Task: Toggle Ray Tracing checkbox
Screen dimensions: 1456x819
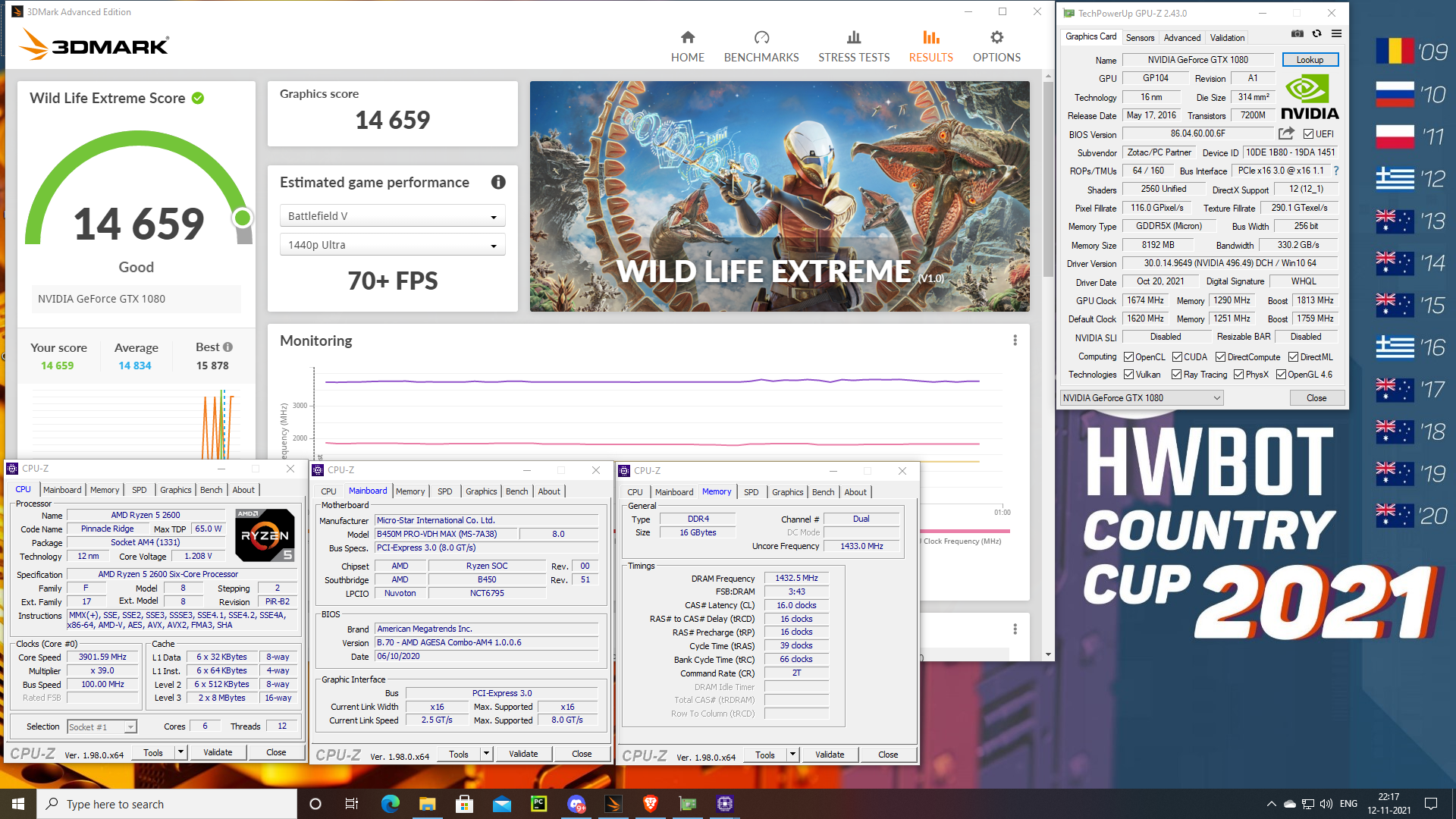Action: (1176, 375)
